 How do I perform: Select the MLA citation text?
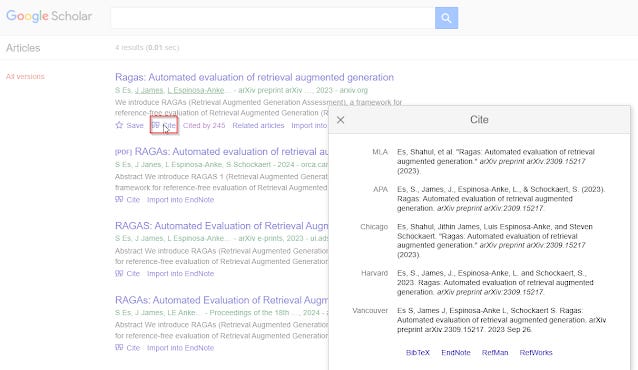496,161
